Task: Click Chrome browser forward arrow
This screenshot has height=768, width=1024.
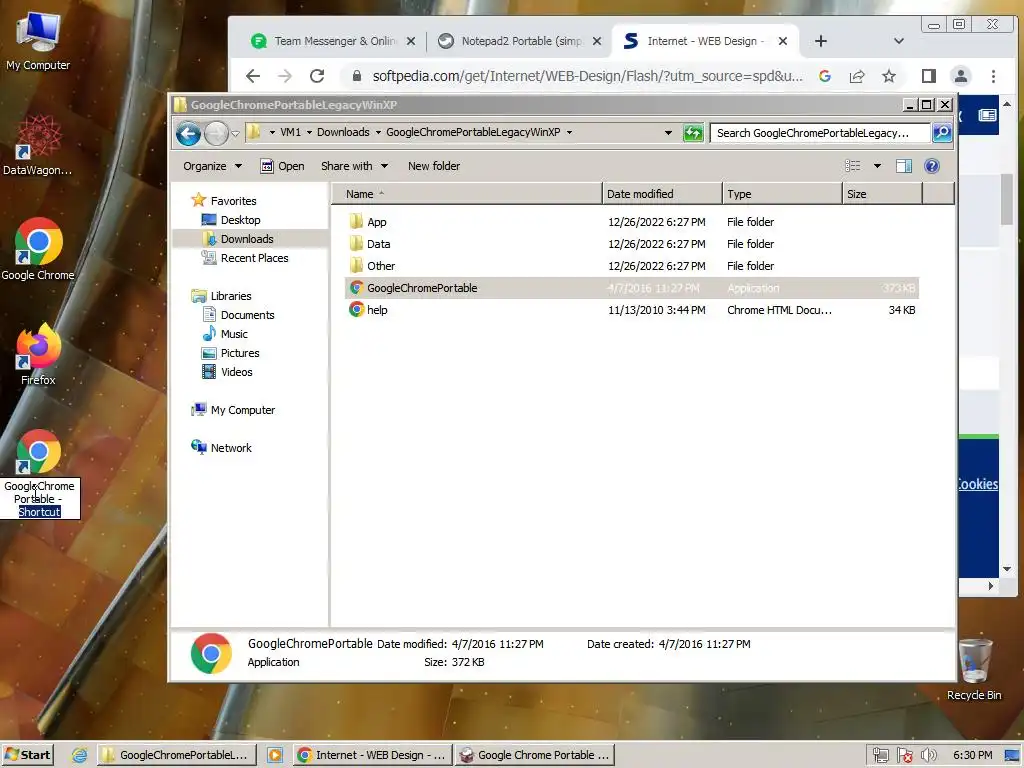Action: point(285,76)
